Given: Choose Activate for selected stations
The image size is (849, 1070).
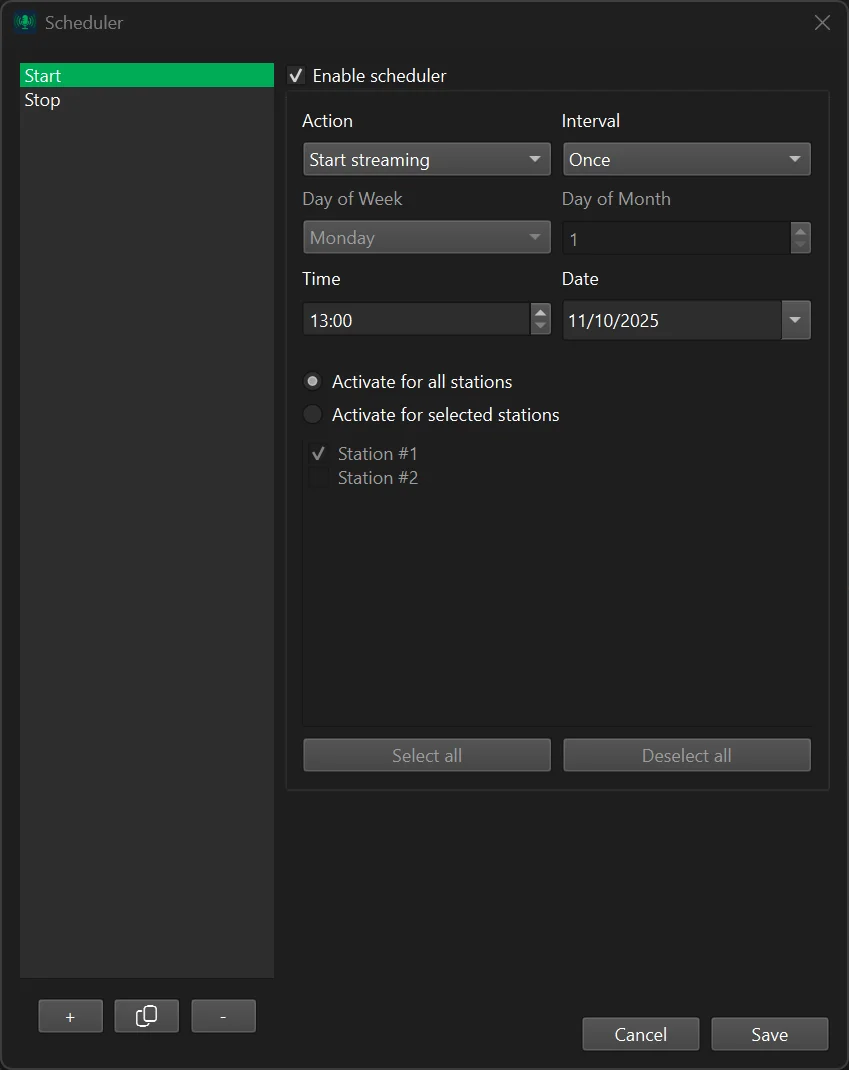Looking at the screenshot, I should (312, 414).
